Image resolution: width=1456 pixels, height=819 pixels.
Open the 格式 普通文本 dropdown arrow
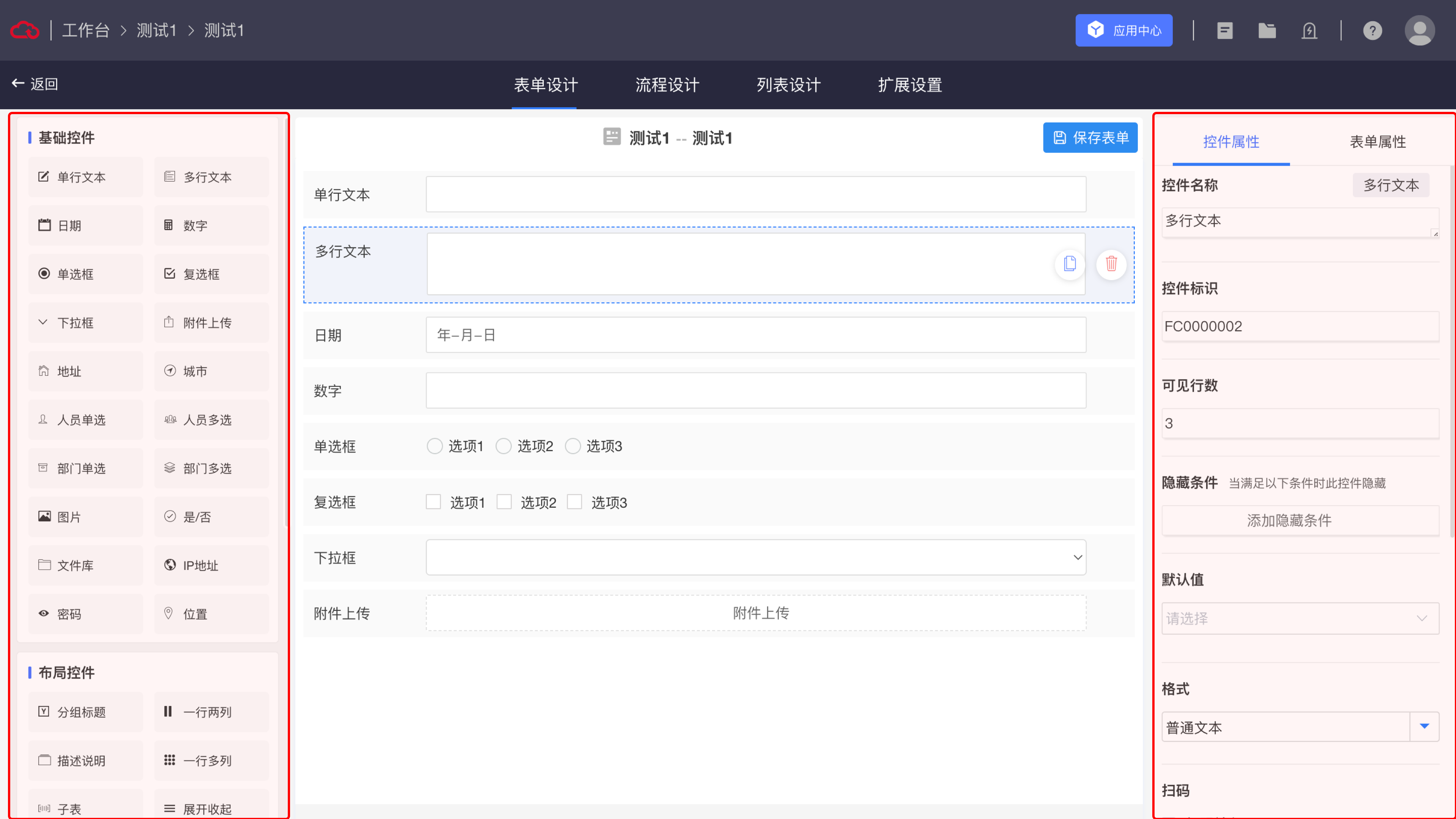pos(1425,727)
